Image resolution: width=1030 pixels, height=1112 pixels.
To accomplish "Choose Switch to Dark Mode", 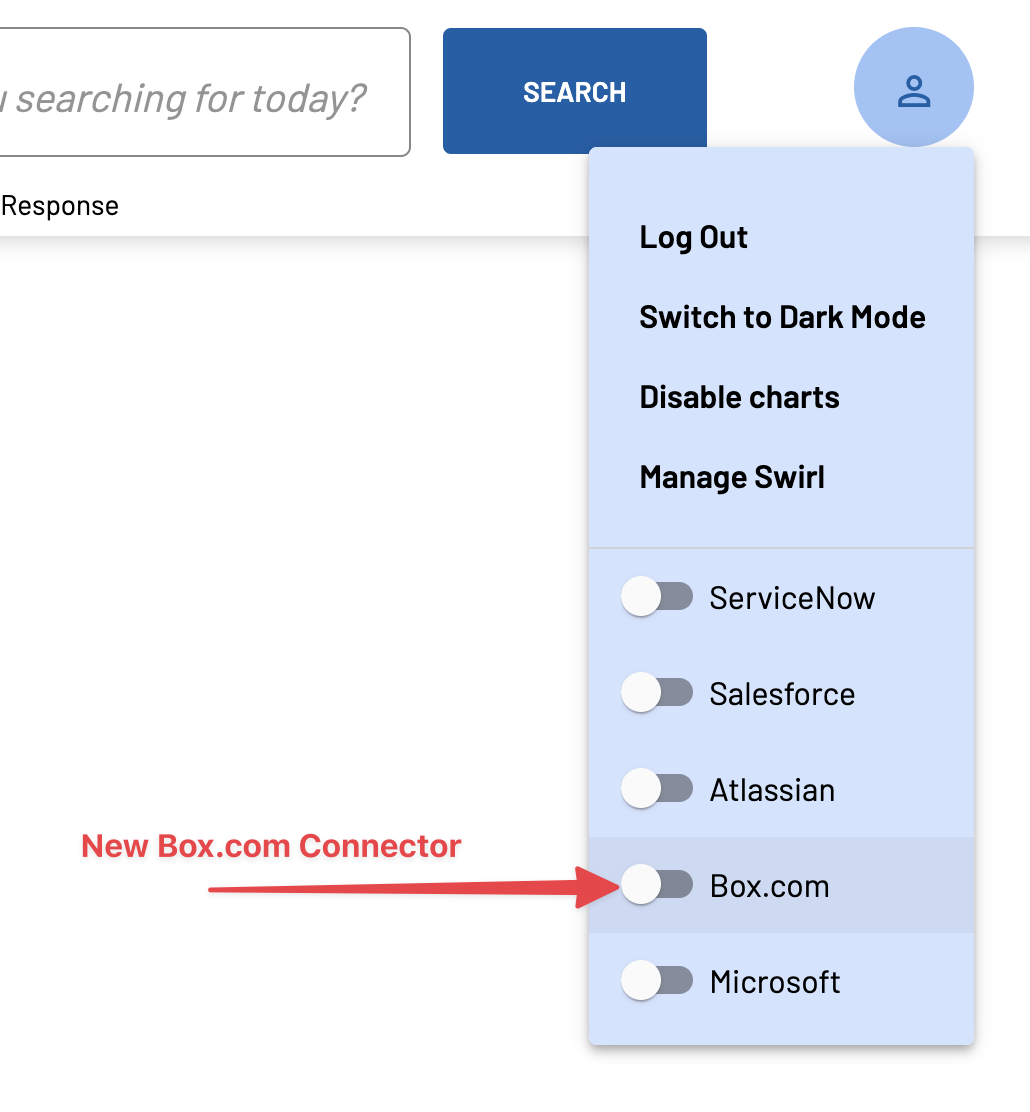I will click(782, 317).
